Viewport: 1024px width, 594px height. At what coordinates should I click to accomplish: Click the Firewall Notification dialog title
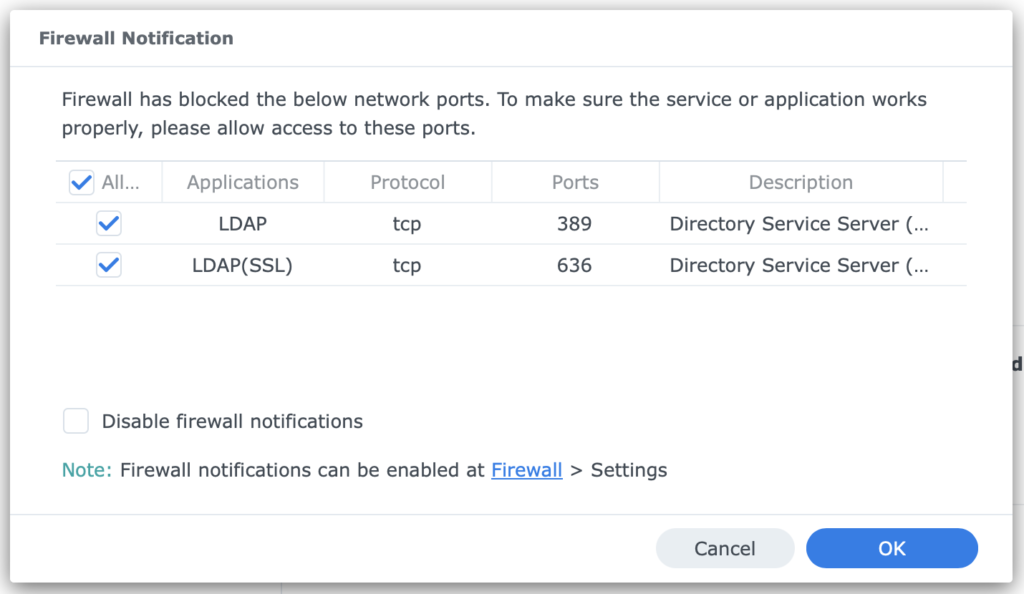(x=135, y=37)
